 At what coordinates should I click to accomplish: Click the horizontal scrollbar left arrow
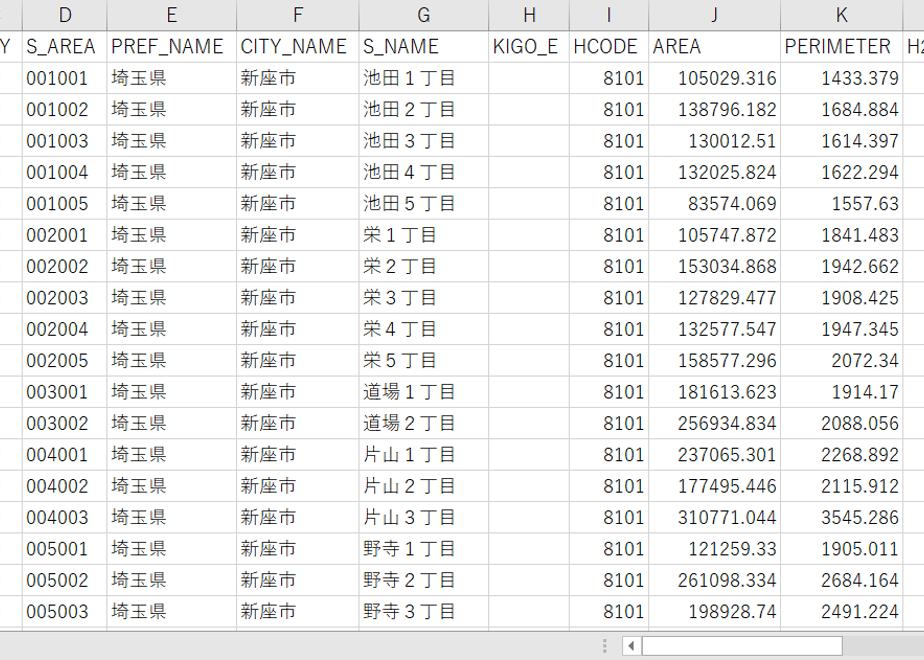click(x=631, y=646)
